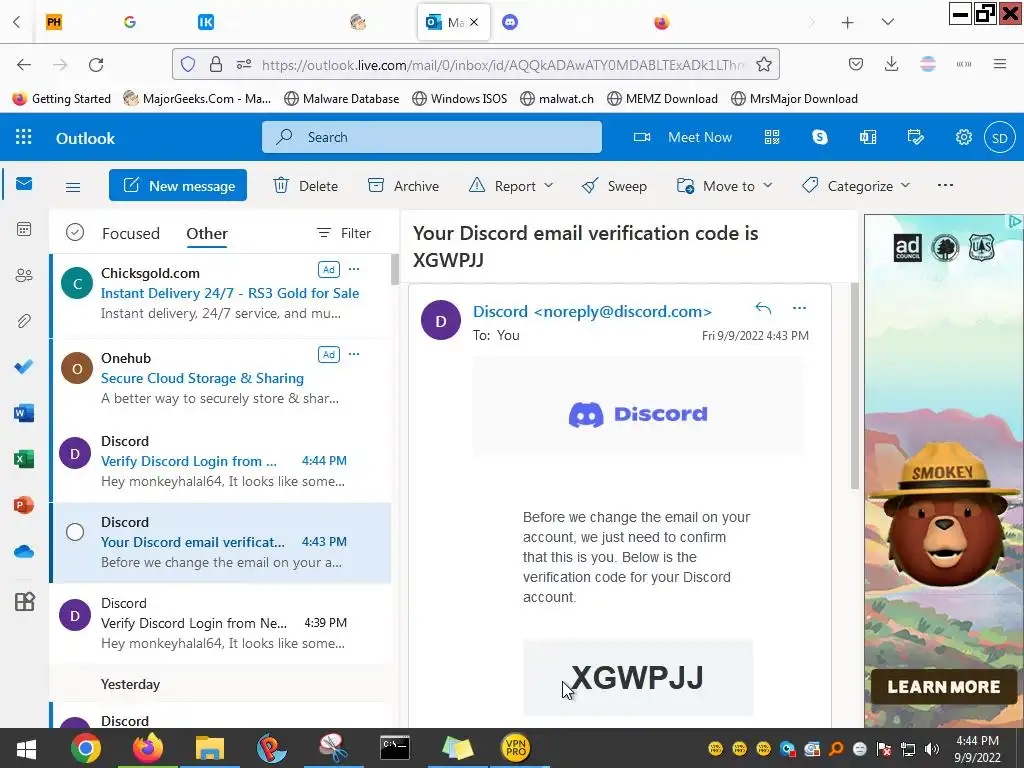The width and height of the screenshot is (1024, 768).
Task: Open the My Day header icon
Action: coord(916,137)
